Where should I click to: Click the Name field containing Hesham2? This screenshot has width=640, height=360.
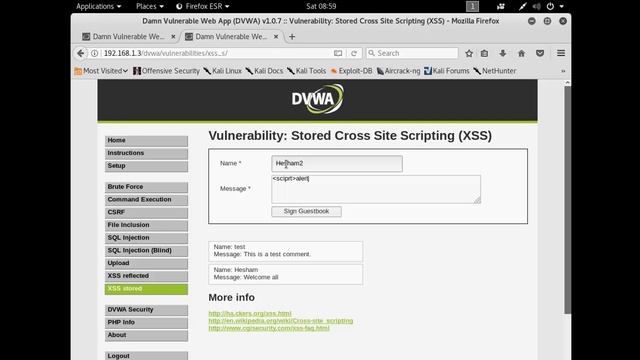click(337, 163)
